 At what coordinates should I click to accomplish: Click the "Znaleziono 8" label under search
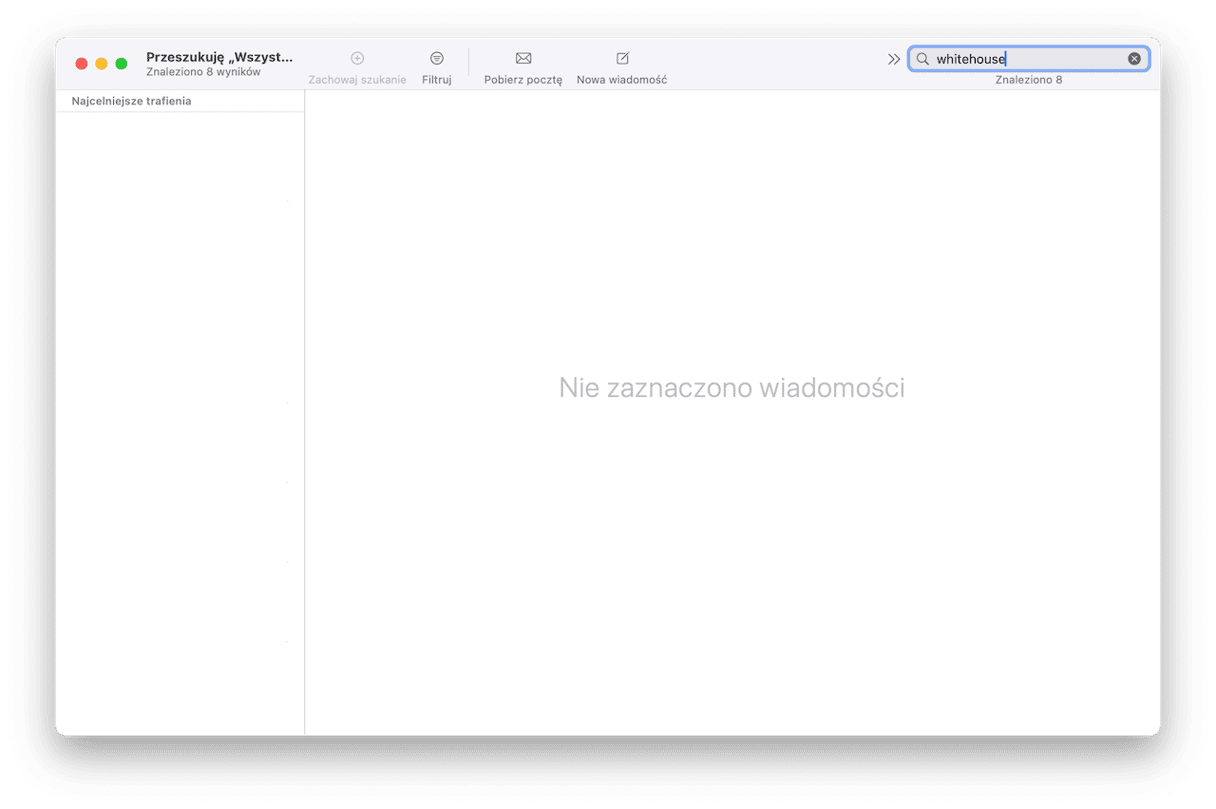pyautogui.click(x=1029, y=80)
